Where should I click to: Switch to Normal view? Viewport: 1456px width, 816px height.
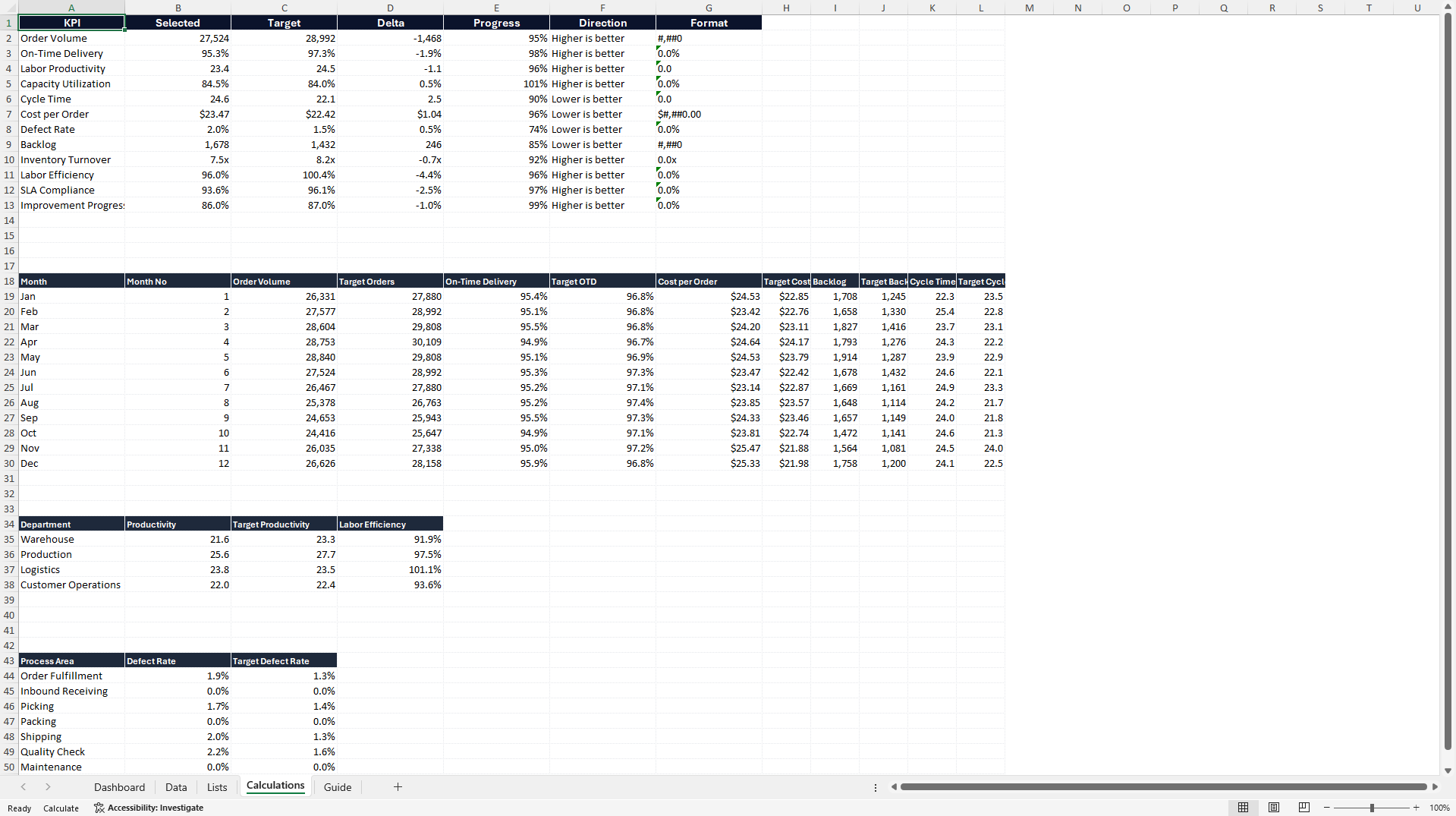point(1243,808)
